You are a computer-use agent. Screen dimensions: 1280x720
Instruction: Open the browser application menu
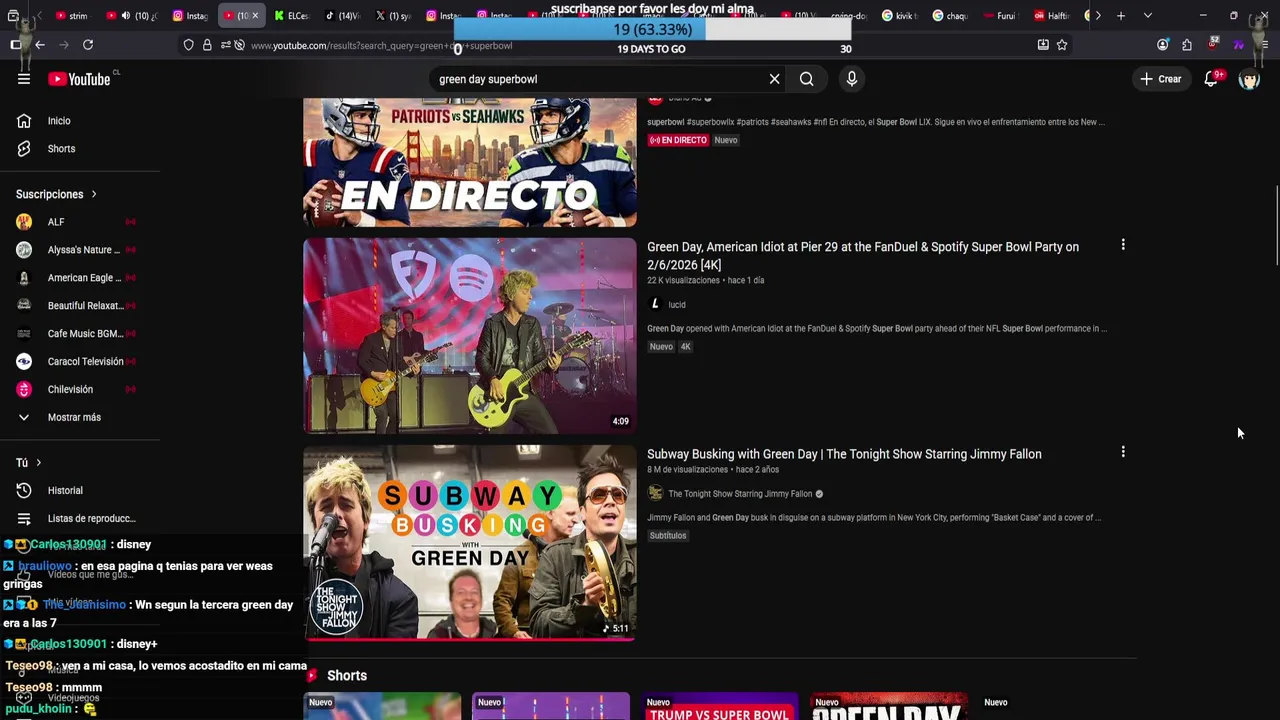tap(1265, 45)
